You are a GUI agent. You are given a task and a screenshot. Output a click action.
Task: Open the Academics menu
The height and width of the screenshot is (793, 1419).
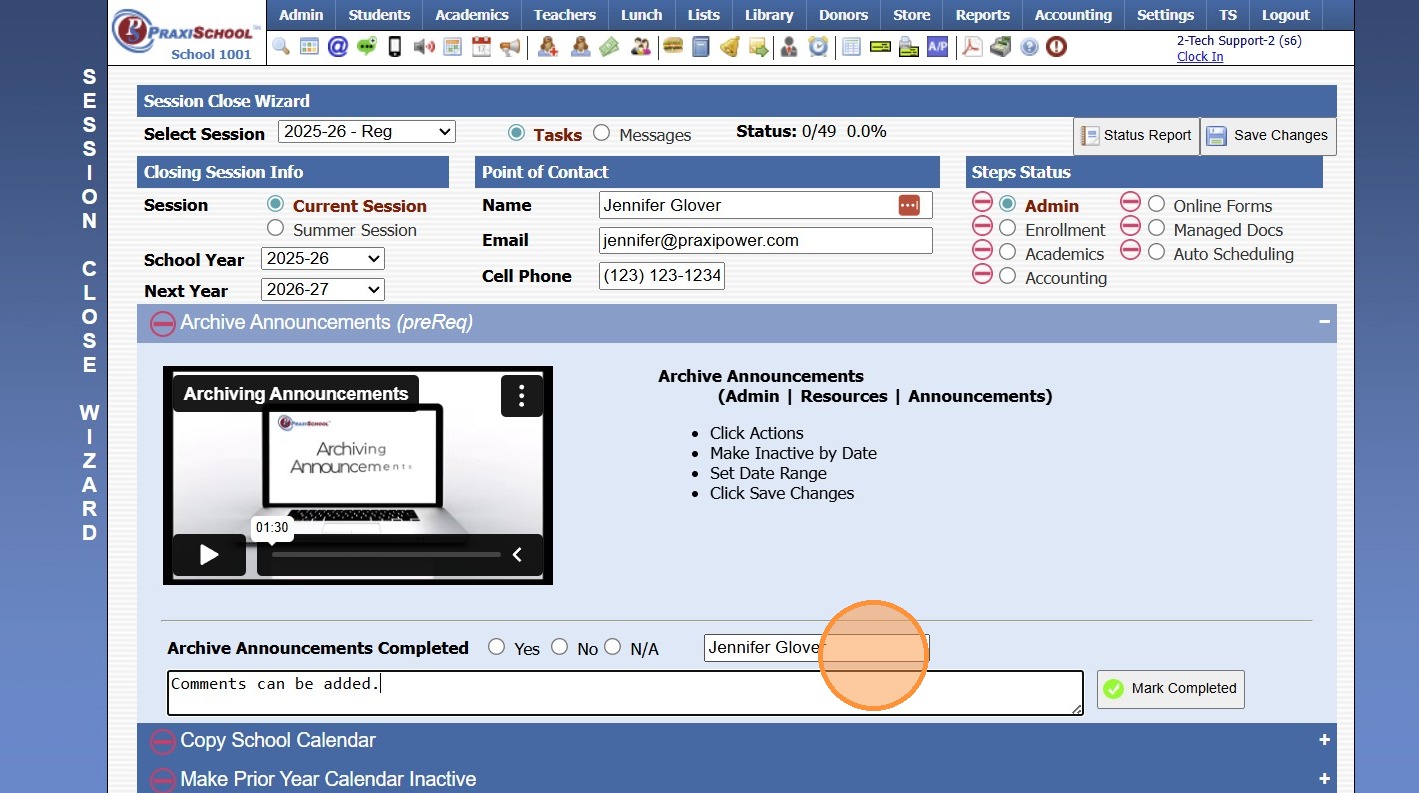tap(472, 15)
